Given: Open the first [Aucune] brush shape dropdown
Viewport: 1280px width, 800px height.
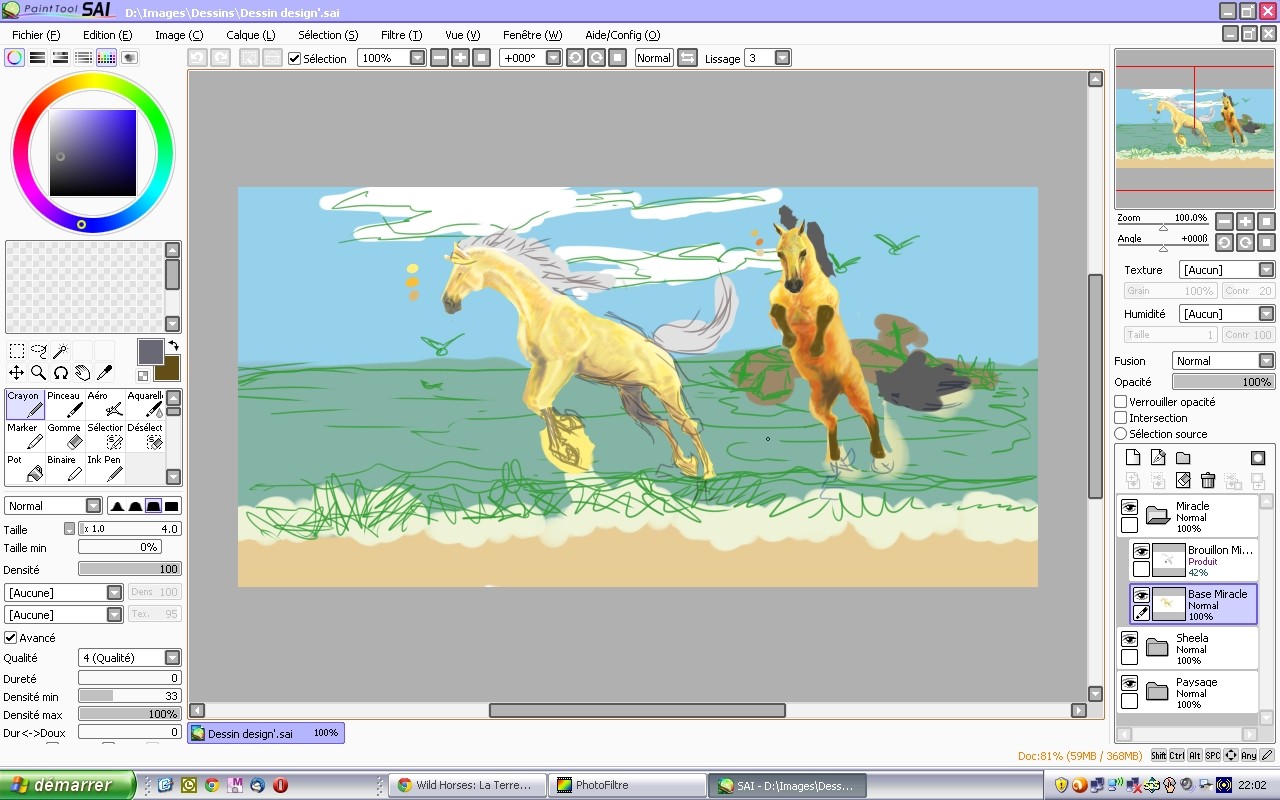Looking at the screenshot, I should click(115, 593).
